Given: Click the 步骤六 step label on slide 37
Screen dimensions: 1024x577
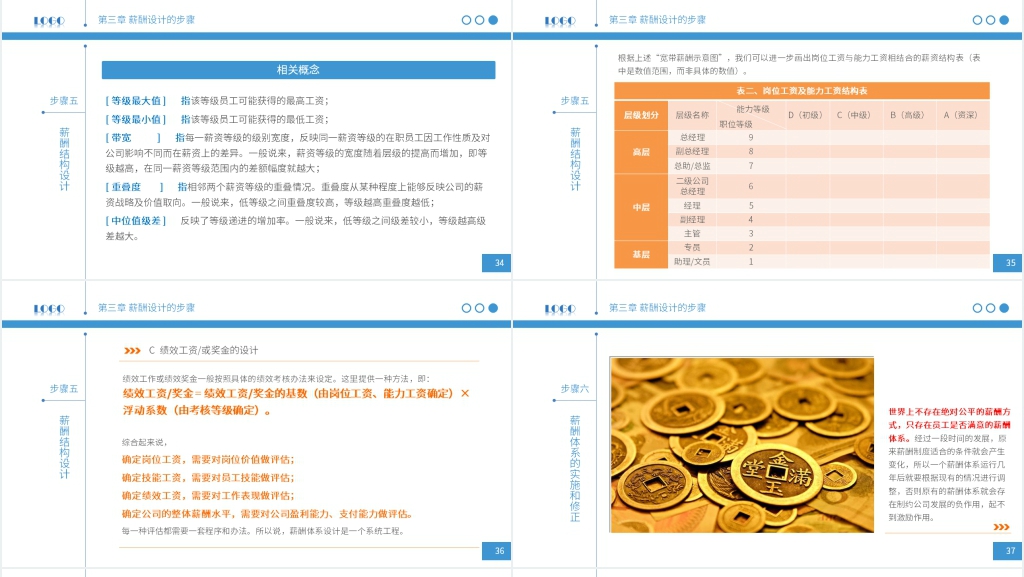Looking at the screenshot, I should (x=575, y=389).
